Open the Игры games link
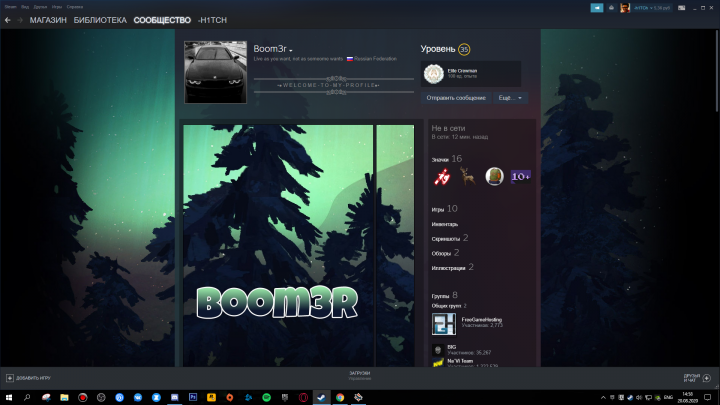Viewport: 720px width, 405px height. pyautogui.click(x=438, y=209)
